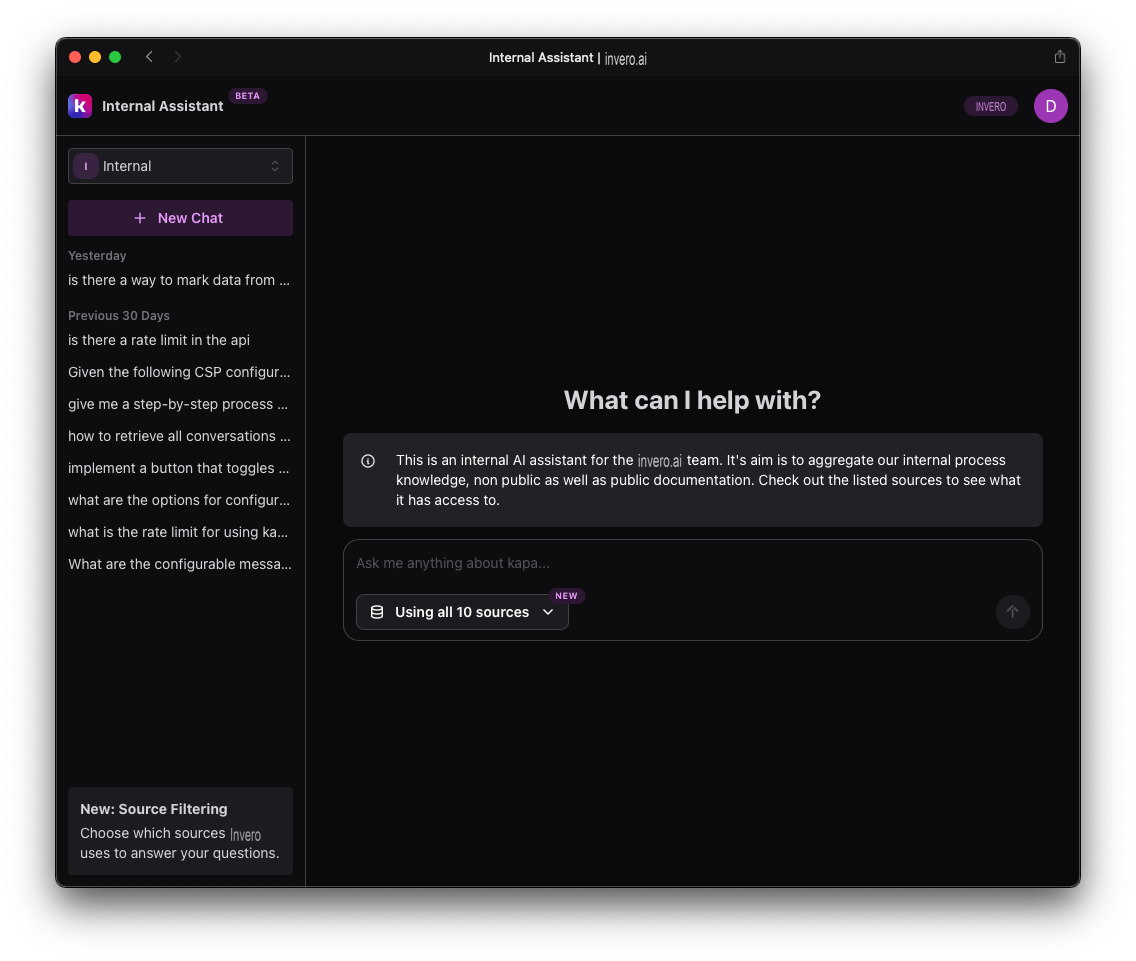Open chat 'What are the configurable messa...'
Viewport: 1136px width, 961px height.
tap(180, 564)
